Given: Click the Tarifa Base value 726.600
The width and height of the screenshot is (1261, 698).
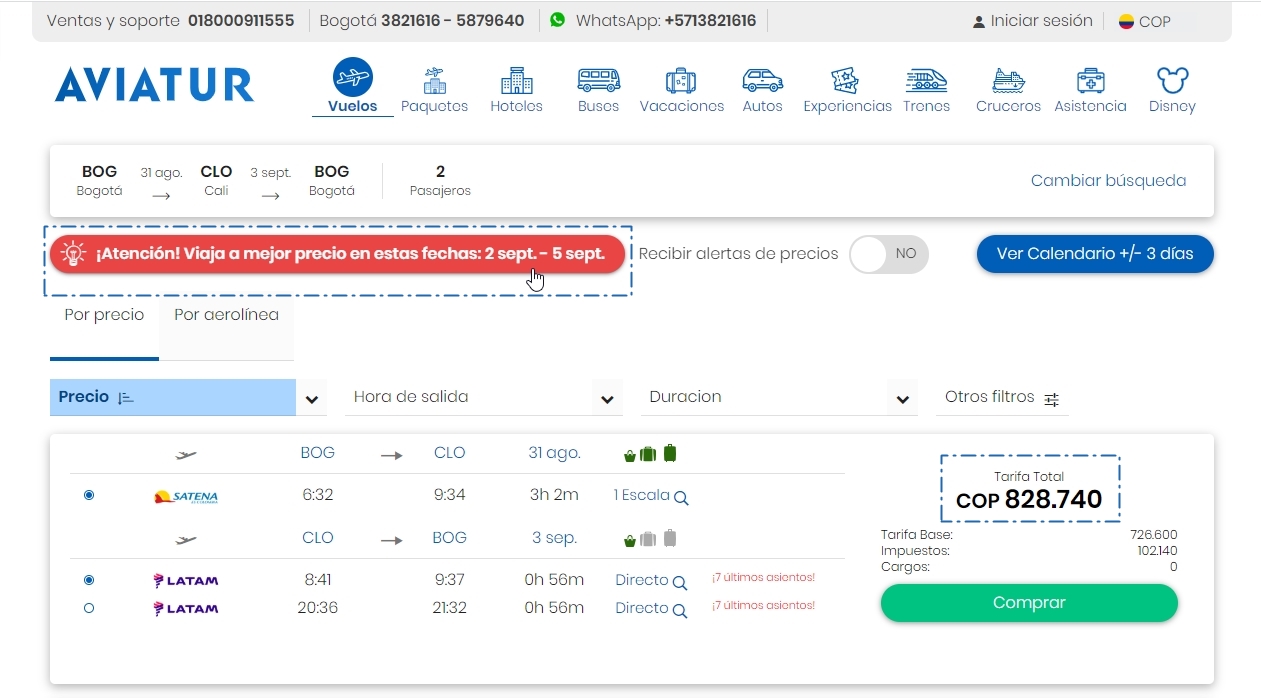Looking at the screenshot, I should tap(1153, 535).
